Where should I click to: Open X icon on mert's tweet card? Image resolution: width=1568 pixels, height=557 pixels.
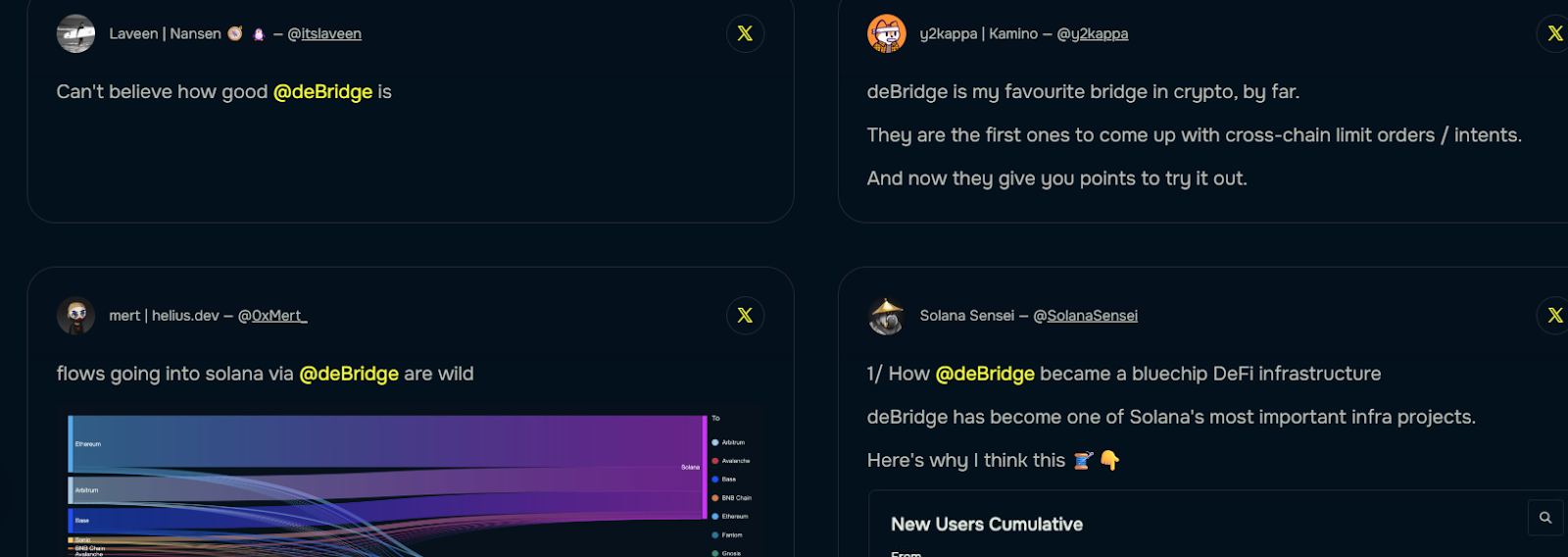click(745, 315)
